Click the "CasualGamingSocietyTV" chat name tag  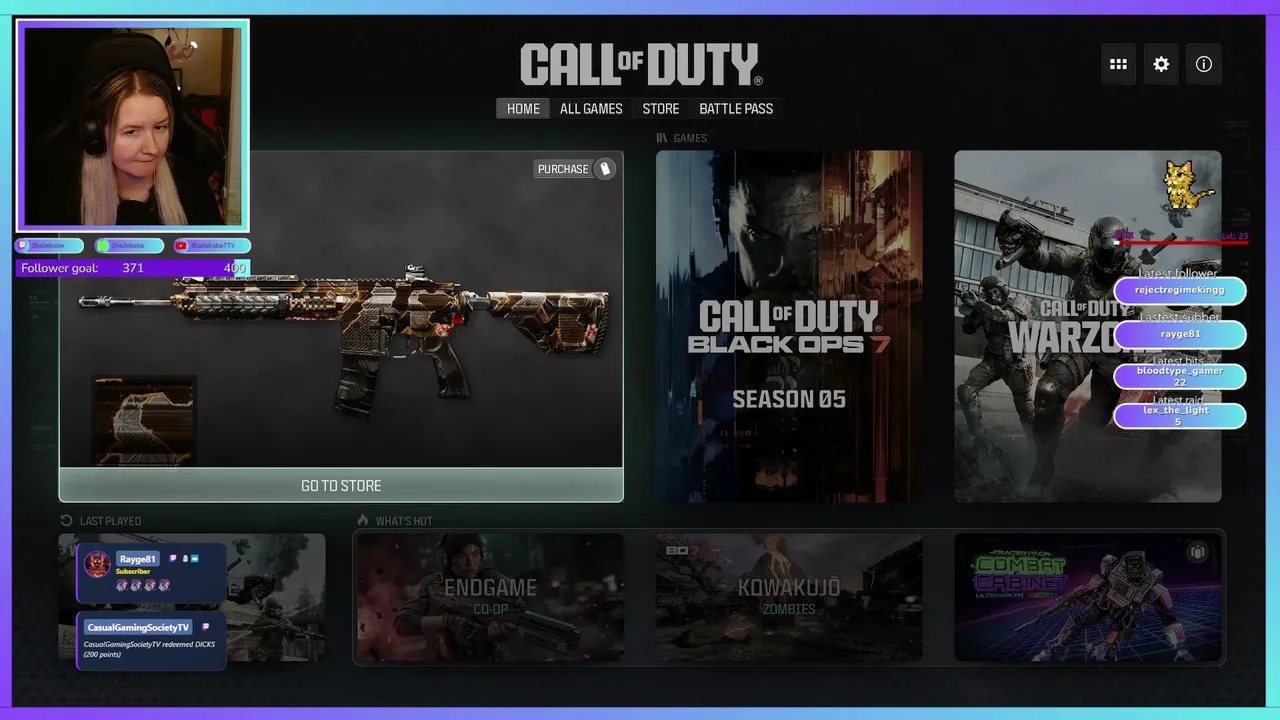138,627
